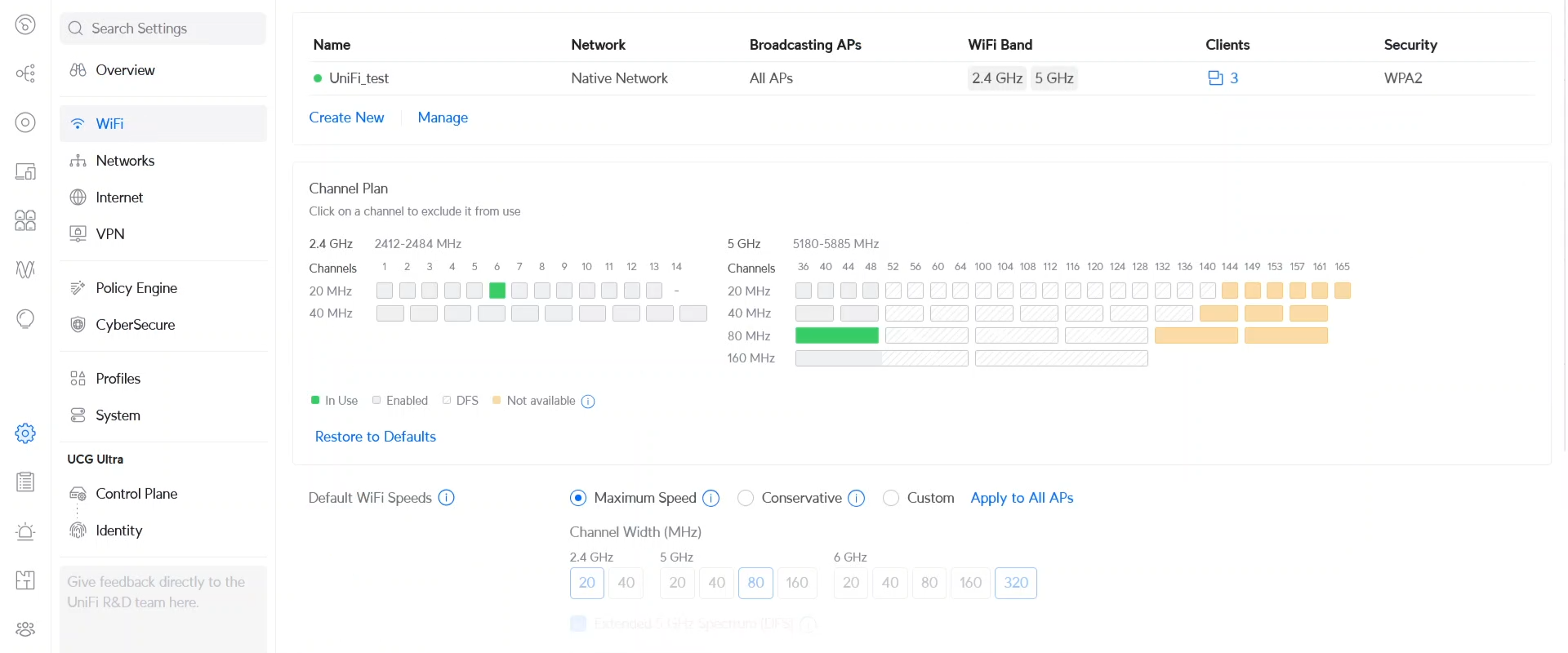Click info icon beside Default WiFi Speeds
This screenshot has height=653, width=1568.
pyautogui.click(x=447, y=498)
